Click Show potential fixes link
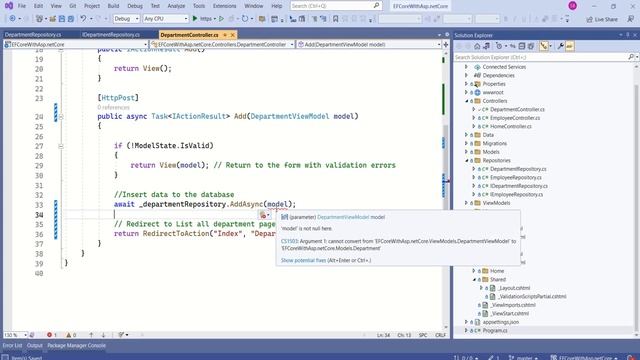 pos(303,260)
